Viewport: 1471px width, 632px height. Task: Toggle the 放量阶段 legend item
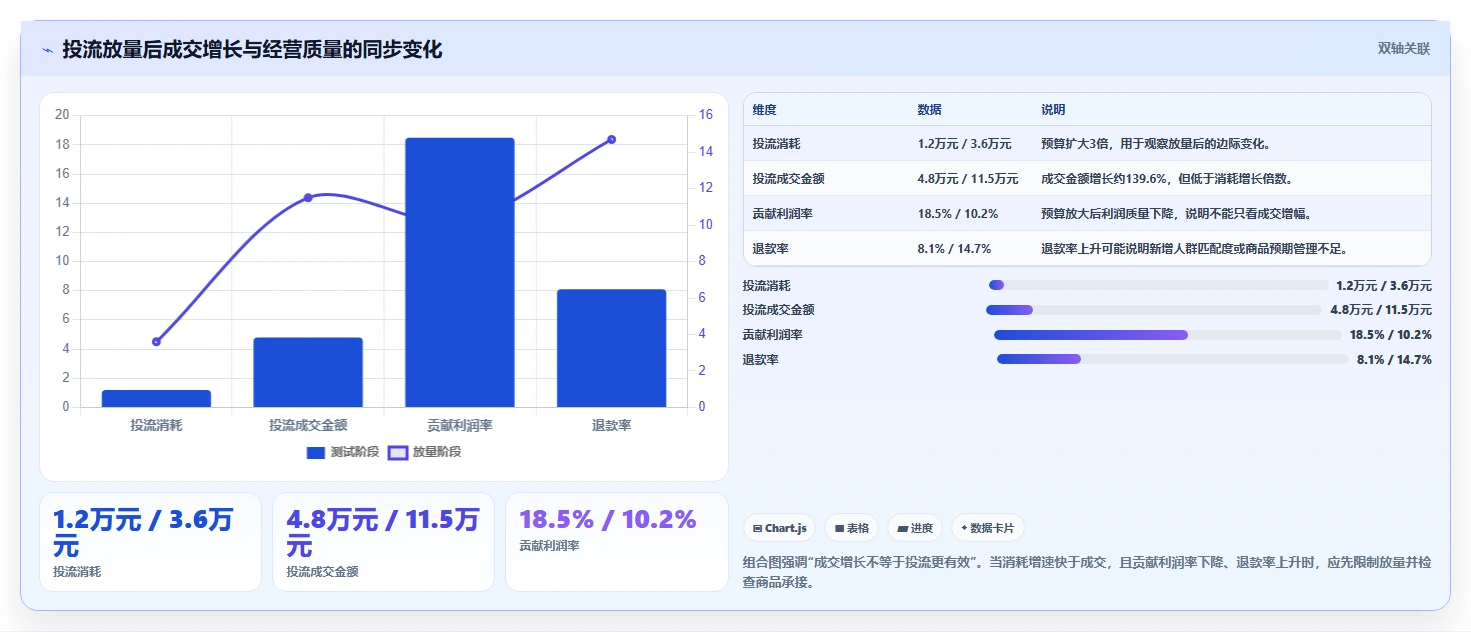point(425,452)
